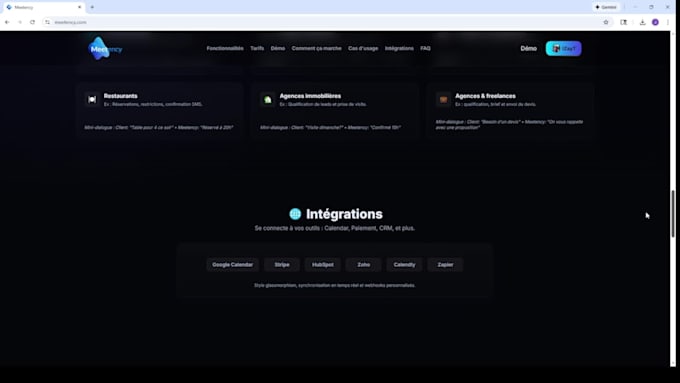The height and width of the screenshot is (383, 680).
Task: Open a new tab with plus button
Action: [92, 7]
